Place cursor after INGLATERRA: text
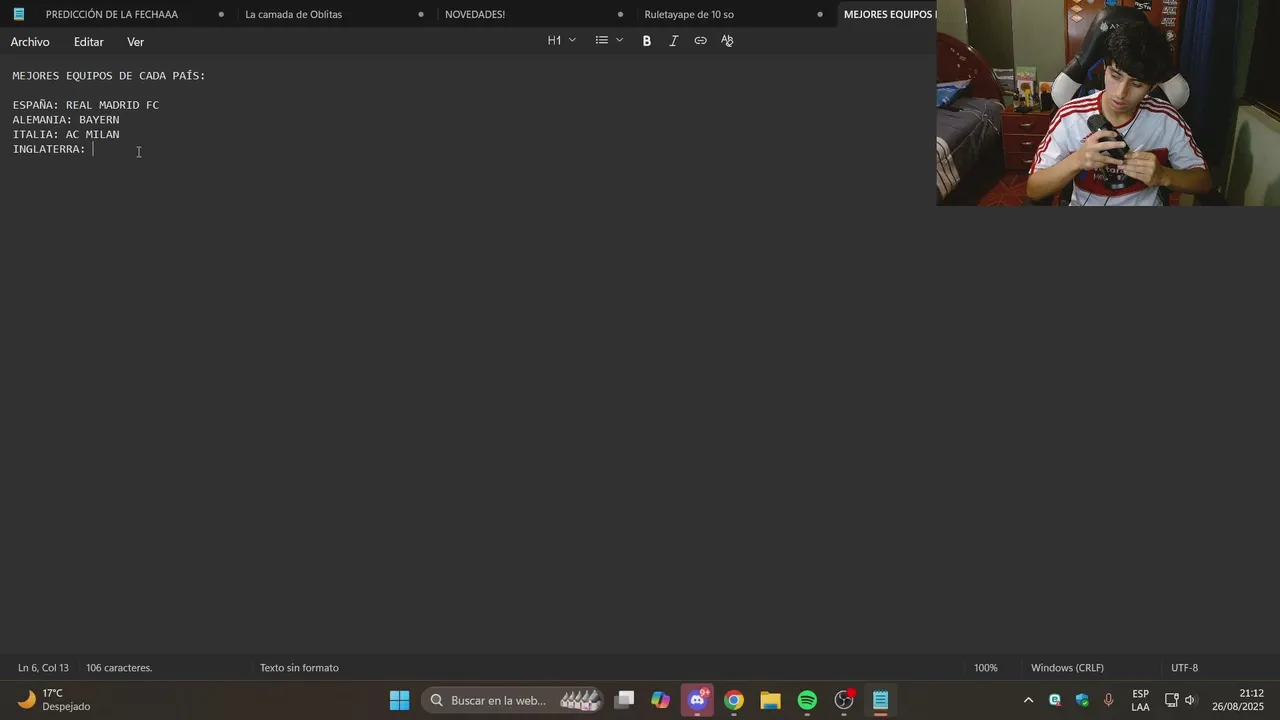Image resolution: width=1280 pixels, height=720 pixels. (x=93, y=149)
